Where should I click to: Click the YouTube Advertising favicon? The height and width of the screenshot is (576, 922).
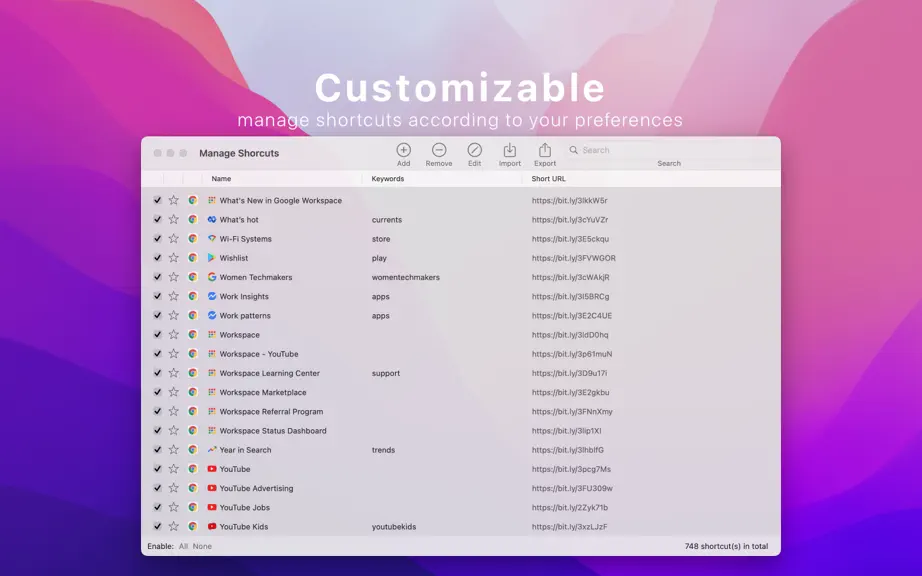click(x=212, y=488)
